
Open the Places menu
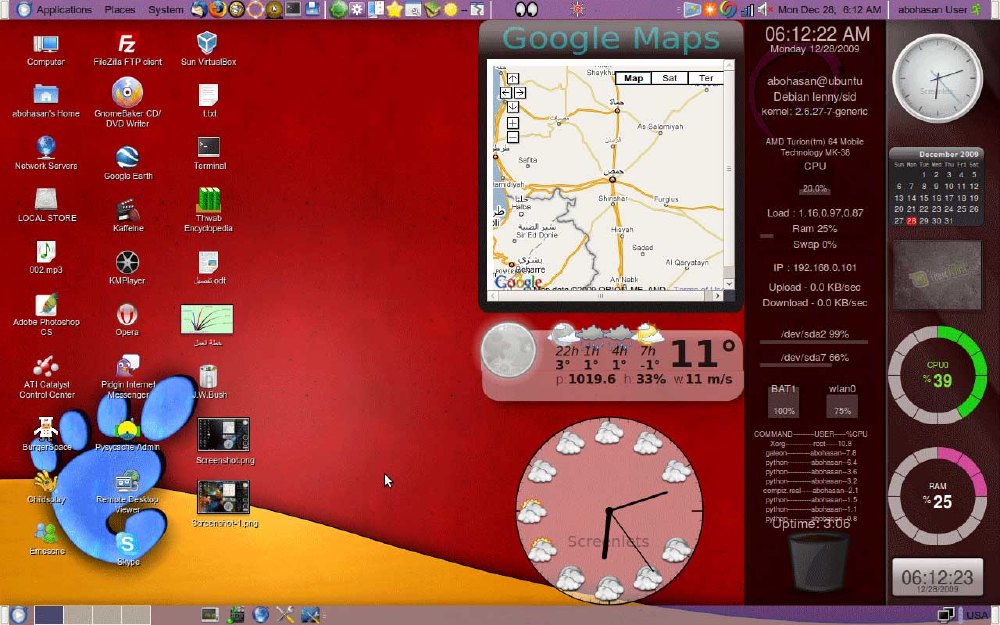[x=120, y=9]
